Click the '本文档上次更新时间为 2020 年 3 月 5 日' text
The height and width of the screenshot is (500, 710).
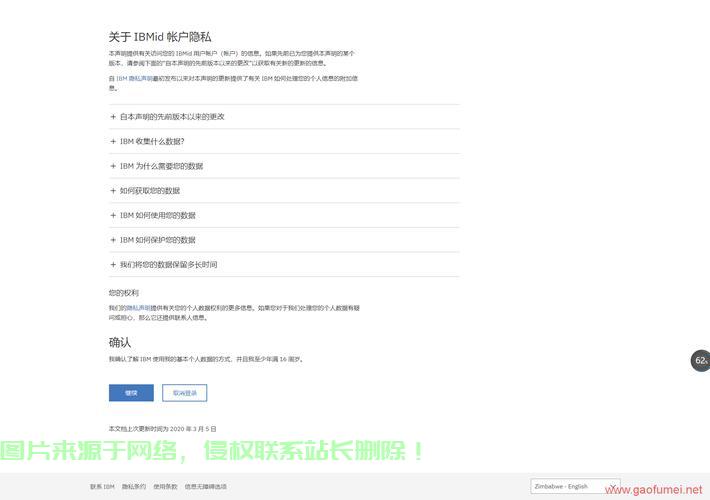click(163, 428)
